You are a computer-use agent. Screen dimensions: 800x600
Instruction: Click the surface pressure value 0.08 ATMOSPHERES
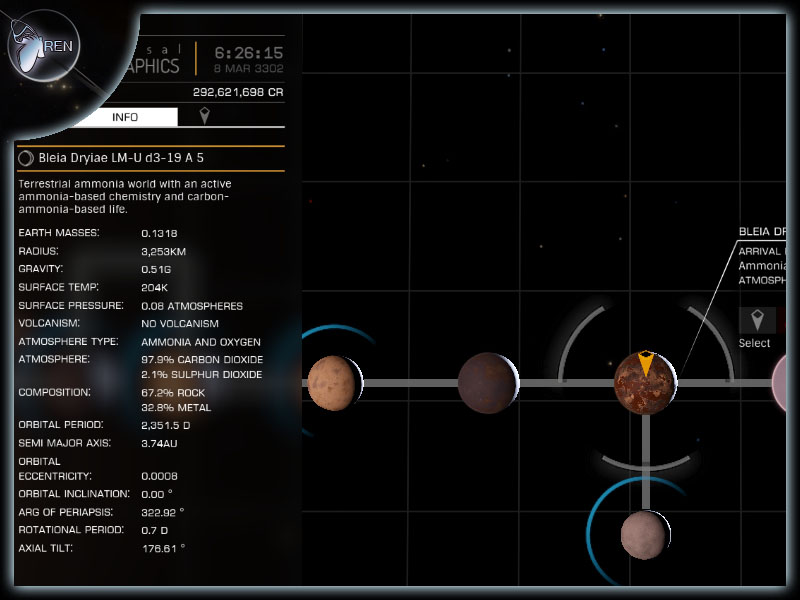tap(192, 306)
